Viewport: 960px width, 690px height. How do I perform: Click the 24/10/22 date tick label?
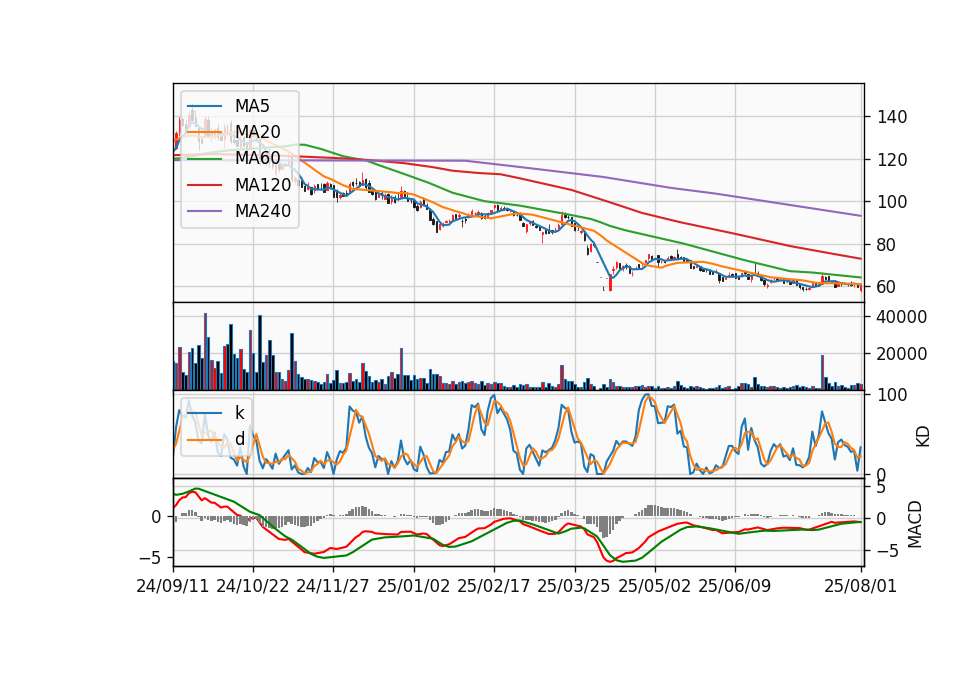pyautogui.click(x=253, y=586)
